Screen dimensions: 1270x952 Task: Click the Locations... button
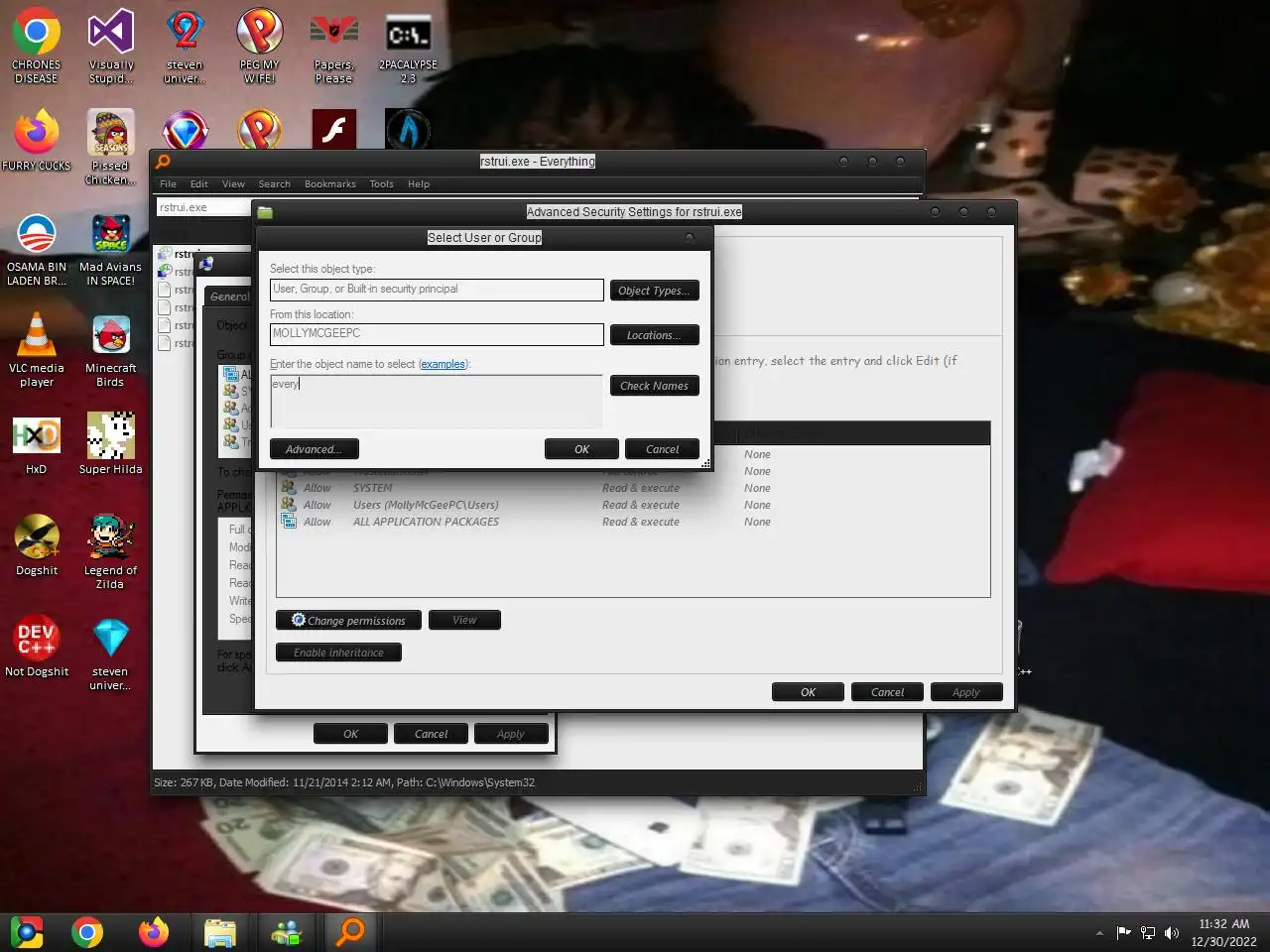(655, 335)
